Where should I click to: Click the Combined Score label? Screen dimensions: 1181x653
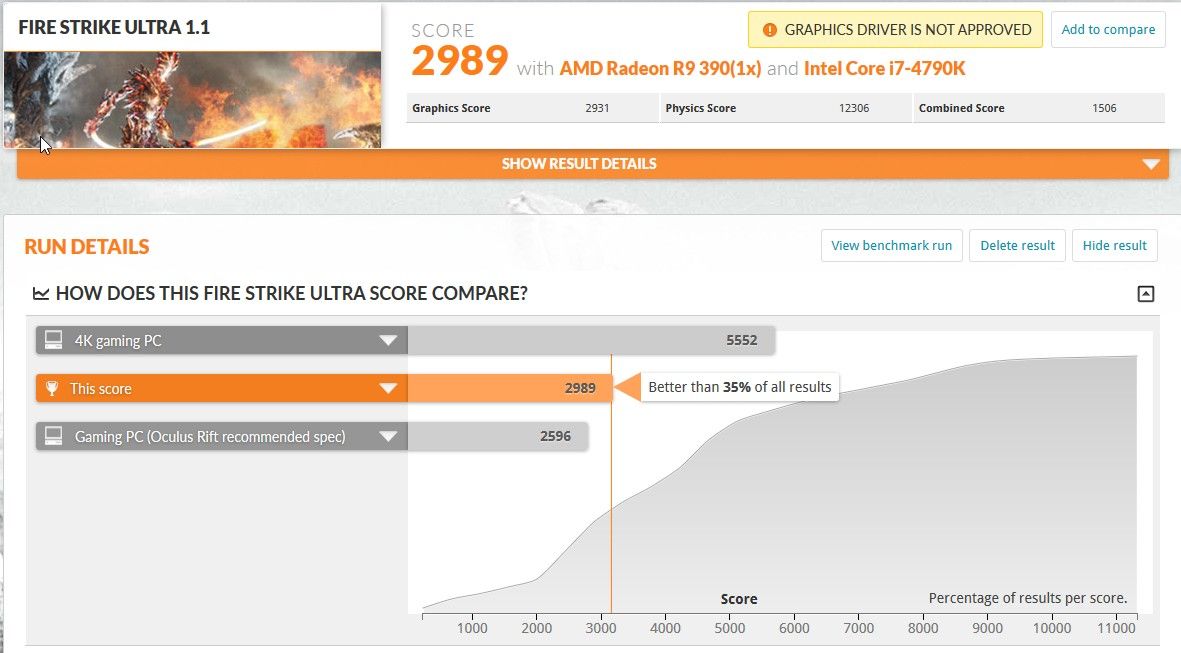(x=961, y=108)
